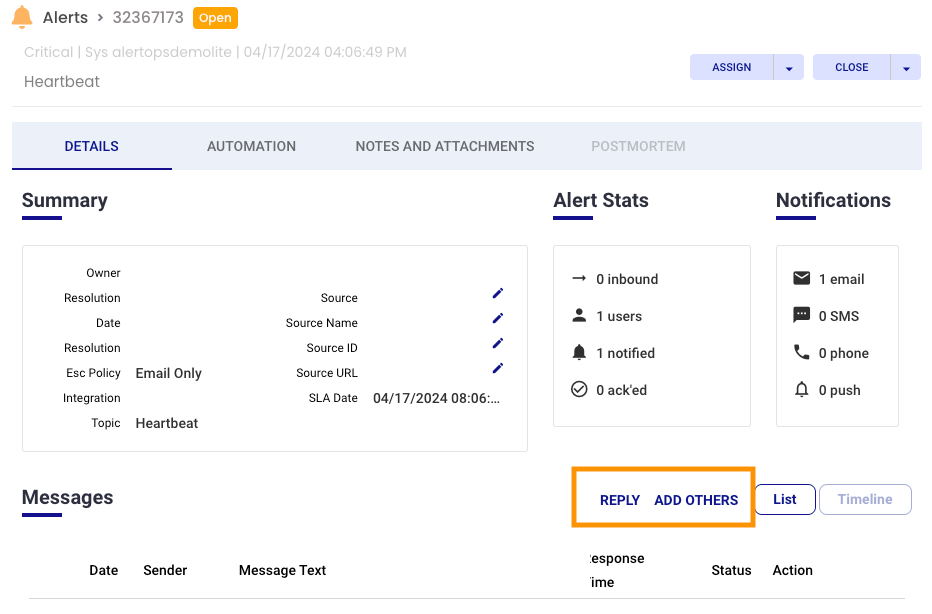
Task: Edit Source Name with pencil icon
Action: point(498,318)
